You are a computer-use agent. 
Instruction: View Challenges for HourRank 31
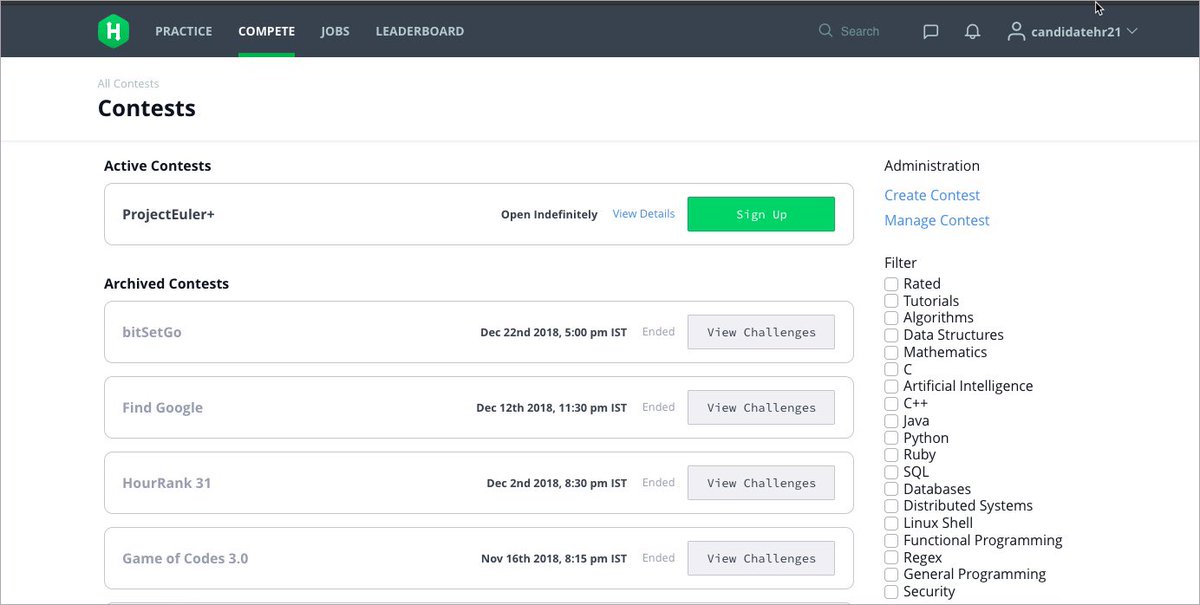[761, 483]
